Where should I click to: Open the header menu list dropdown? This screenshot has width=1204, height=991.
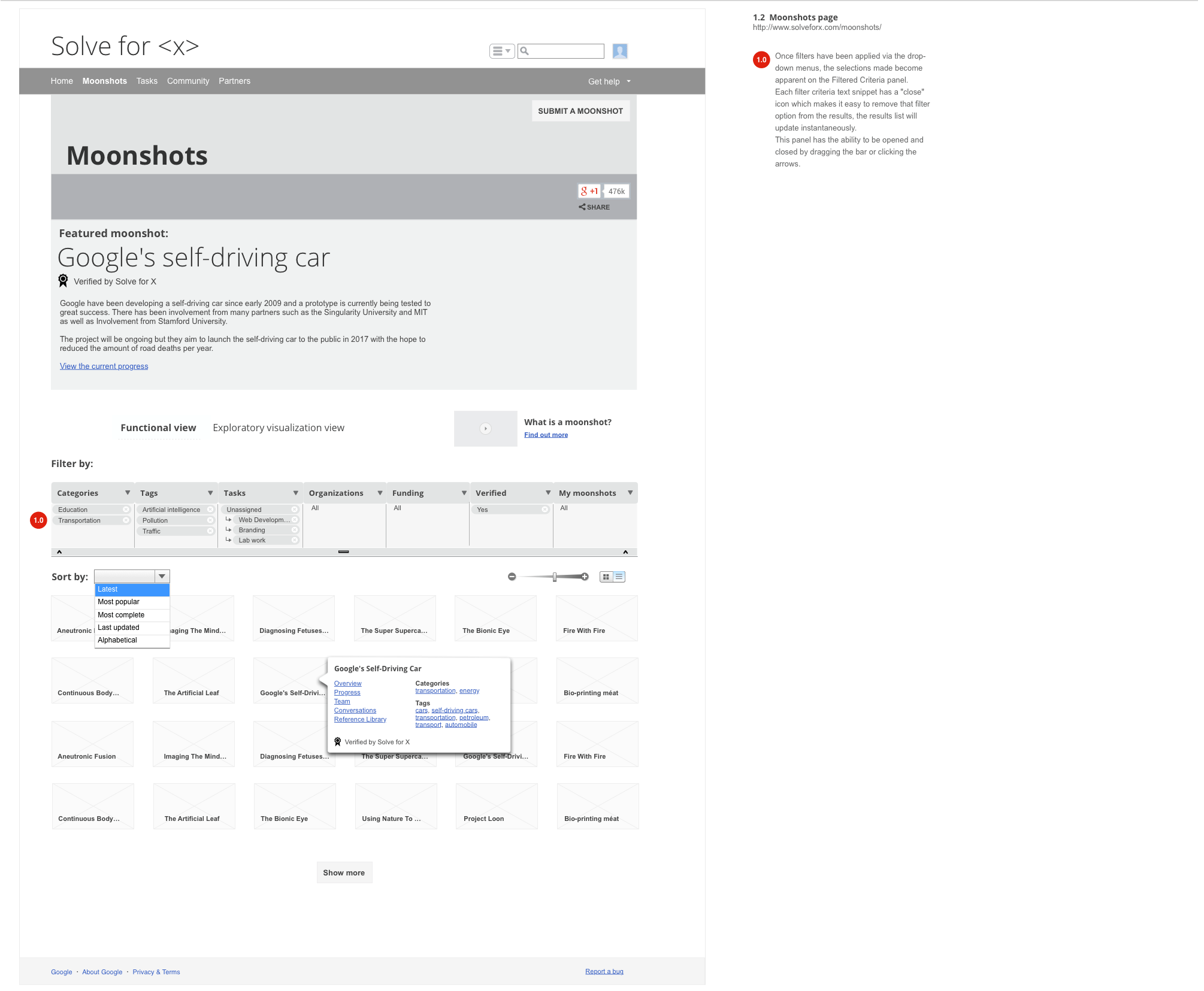[x=501, y=51]
